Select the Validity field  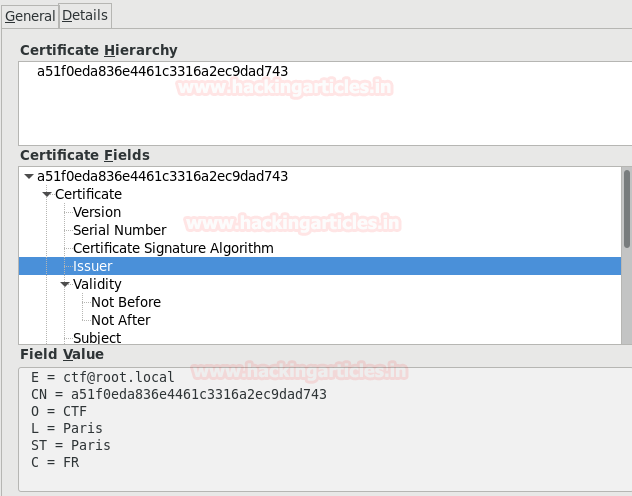pos(97,285)
